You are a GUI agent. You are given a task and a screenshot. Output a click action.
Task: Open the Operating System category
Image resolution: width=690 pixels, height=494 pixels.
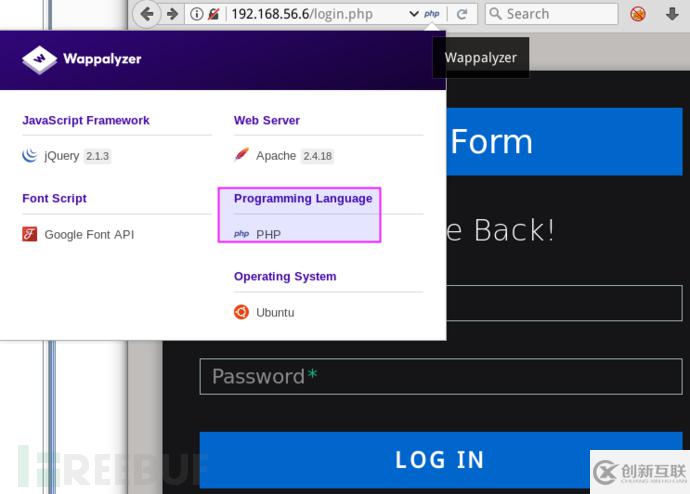[285, 276]
